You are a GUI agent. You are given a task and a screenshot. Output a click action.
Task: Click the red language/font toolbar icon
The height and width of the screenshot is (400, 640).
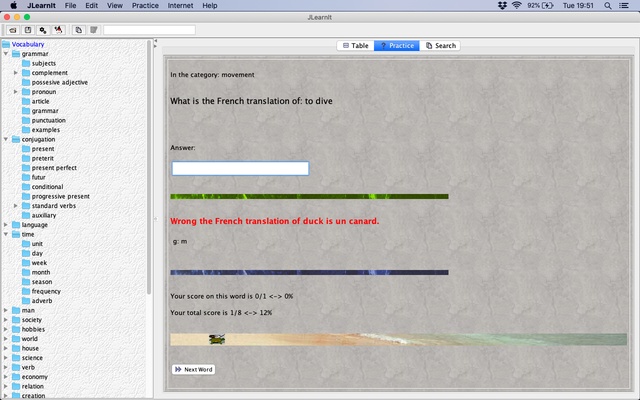(58, 30)
